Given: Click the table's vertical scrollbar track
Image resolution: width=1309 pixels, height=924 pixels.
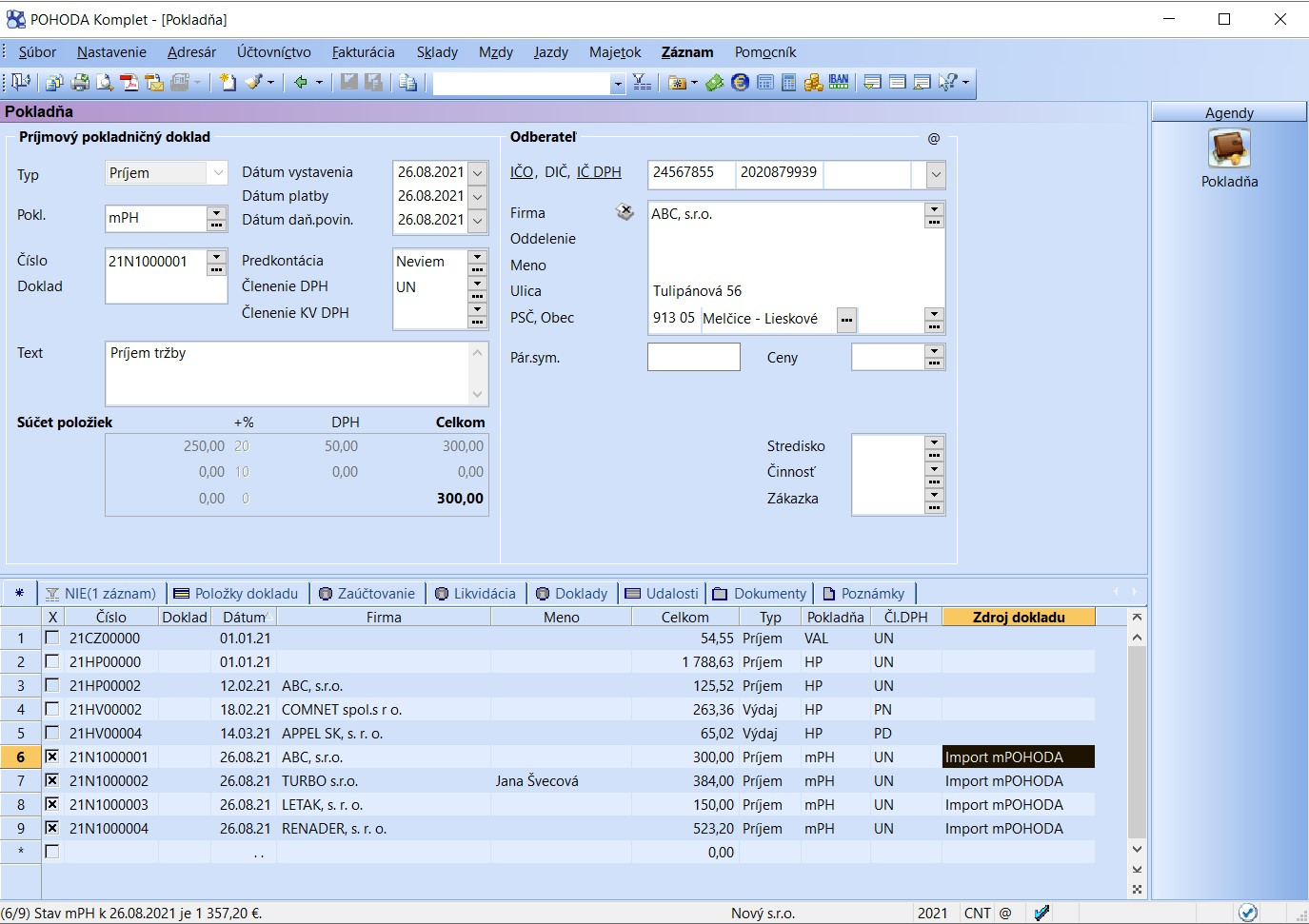Looking at the screenshot, I should click(1137, 742).
